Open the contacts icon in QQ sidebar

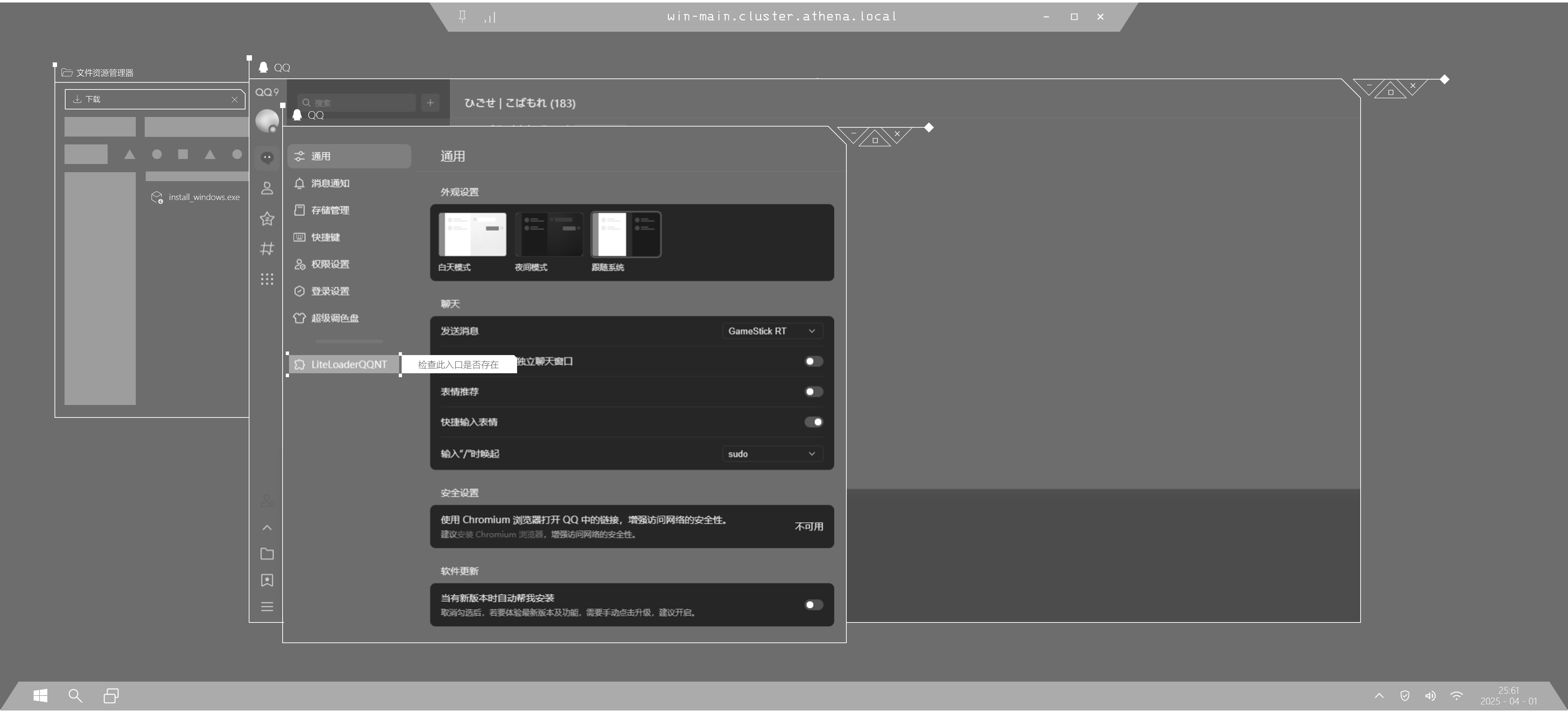pos(267,188)
